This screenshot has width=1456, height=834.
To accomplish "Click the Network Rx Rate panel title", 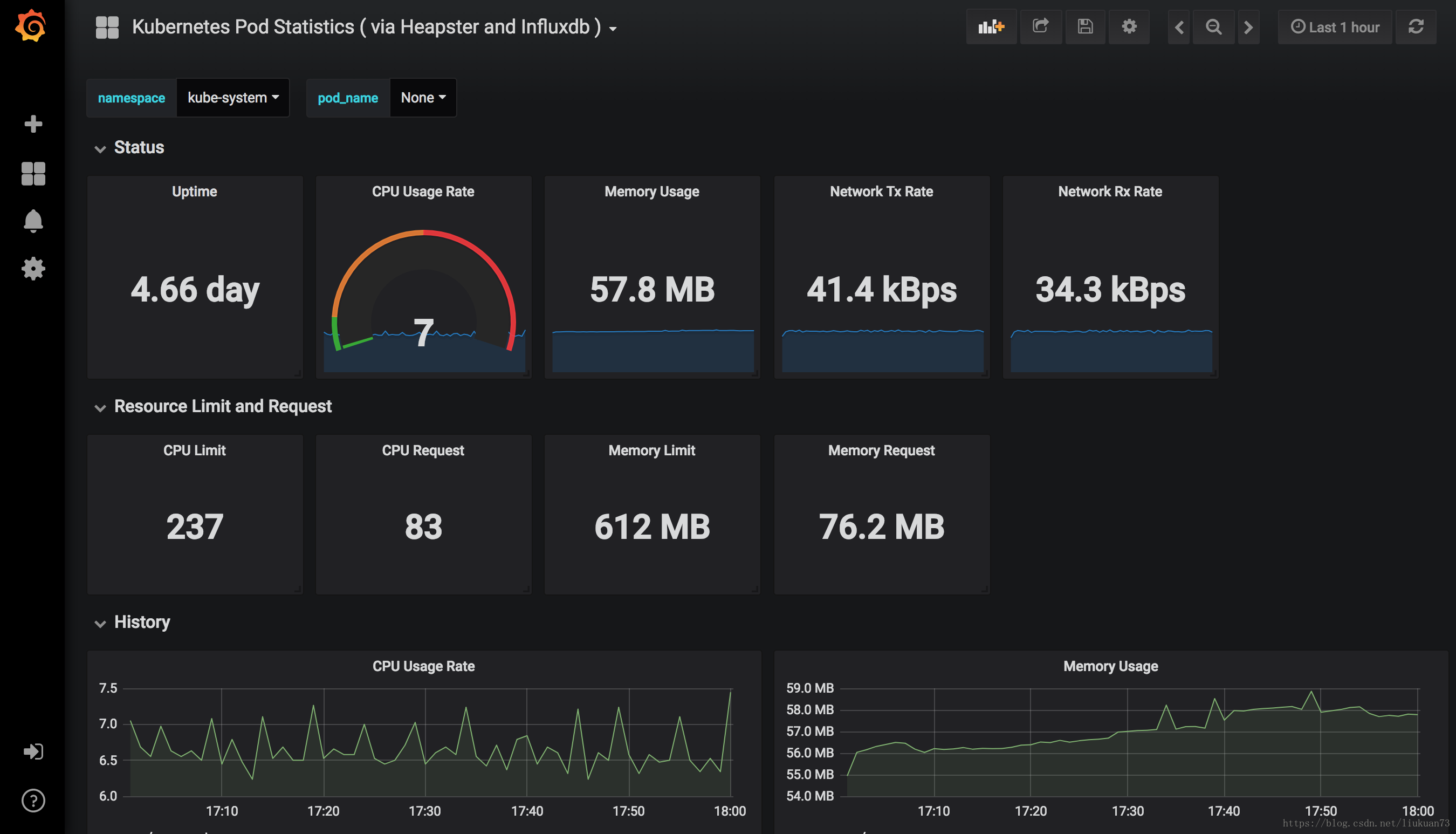I will (1110, 192).
